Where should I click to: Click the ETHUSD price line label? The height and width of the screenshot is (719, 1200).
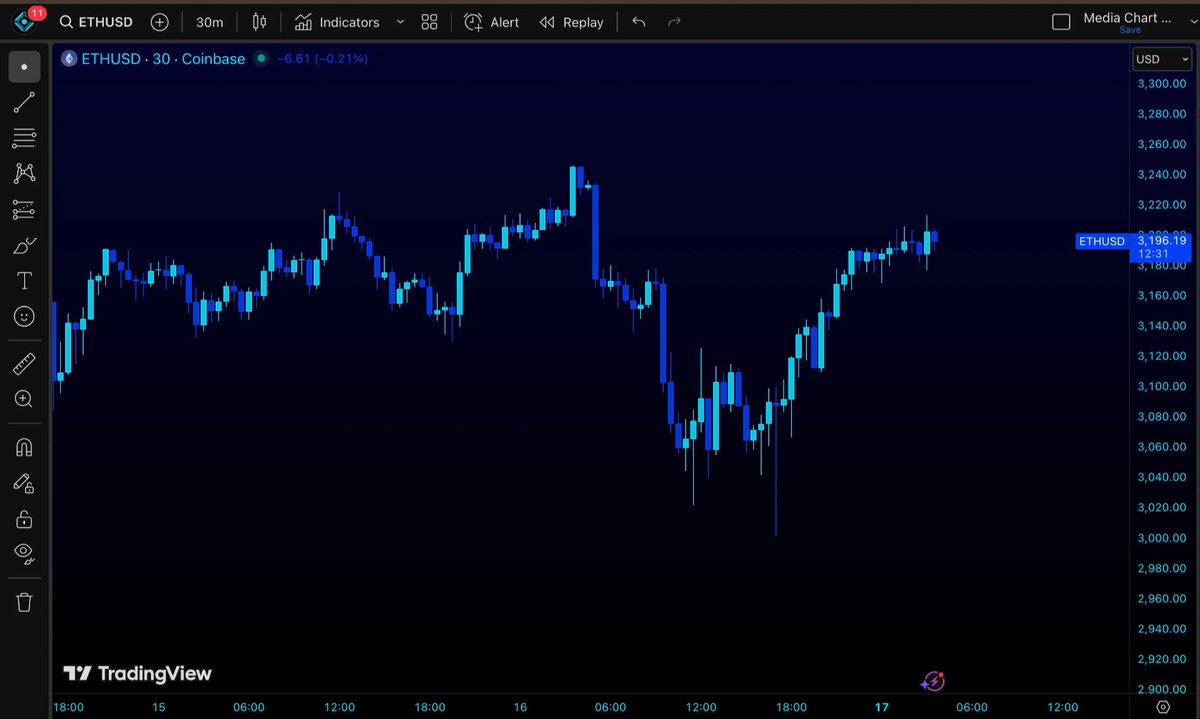click(1101, 241)
